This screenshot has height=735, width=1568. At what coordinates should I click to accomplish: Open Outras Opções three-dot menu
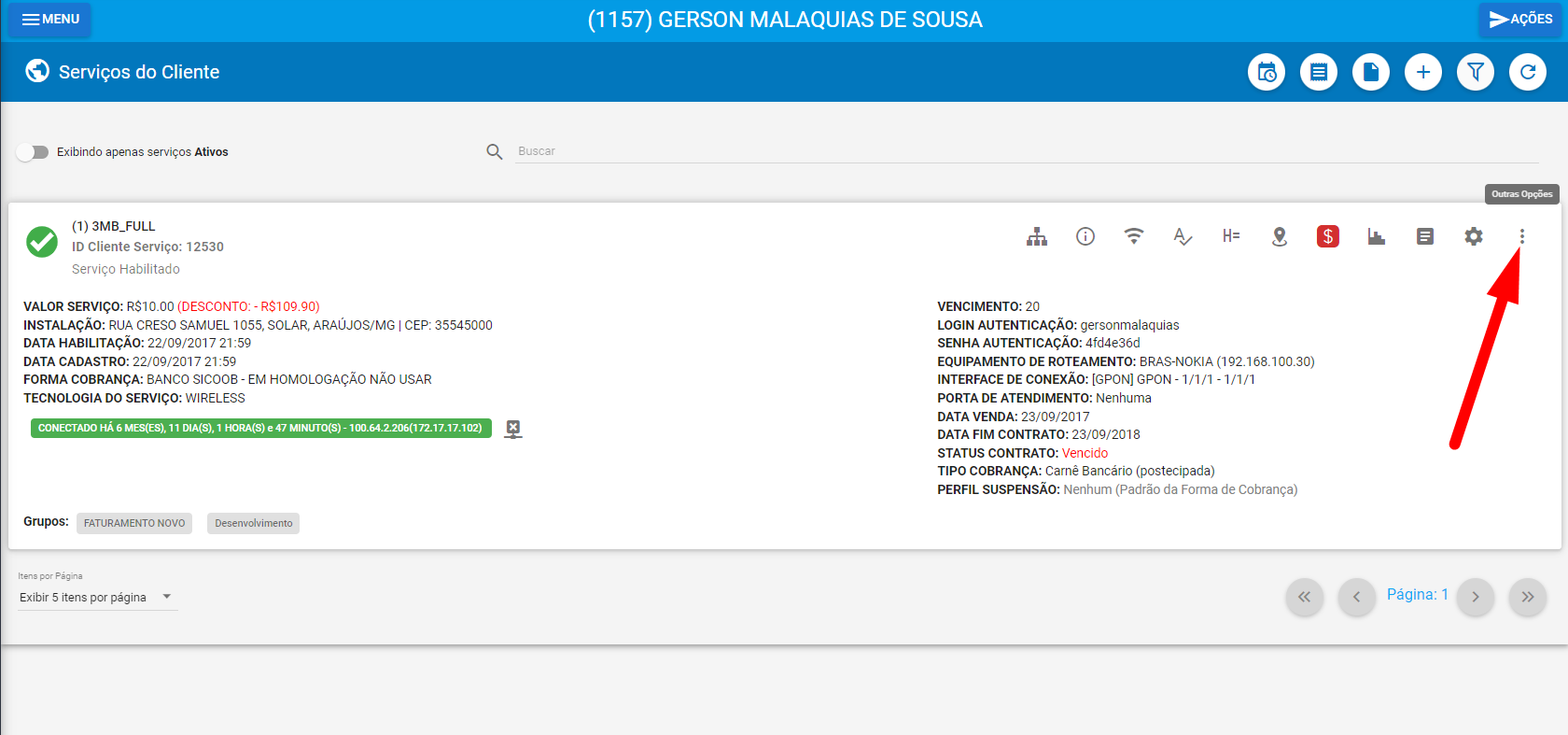point(1522,236)
